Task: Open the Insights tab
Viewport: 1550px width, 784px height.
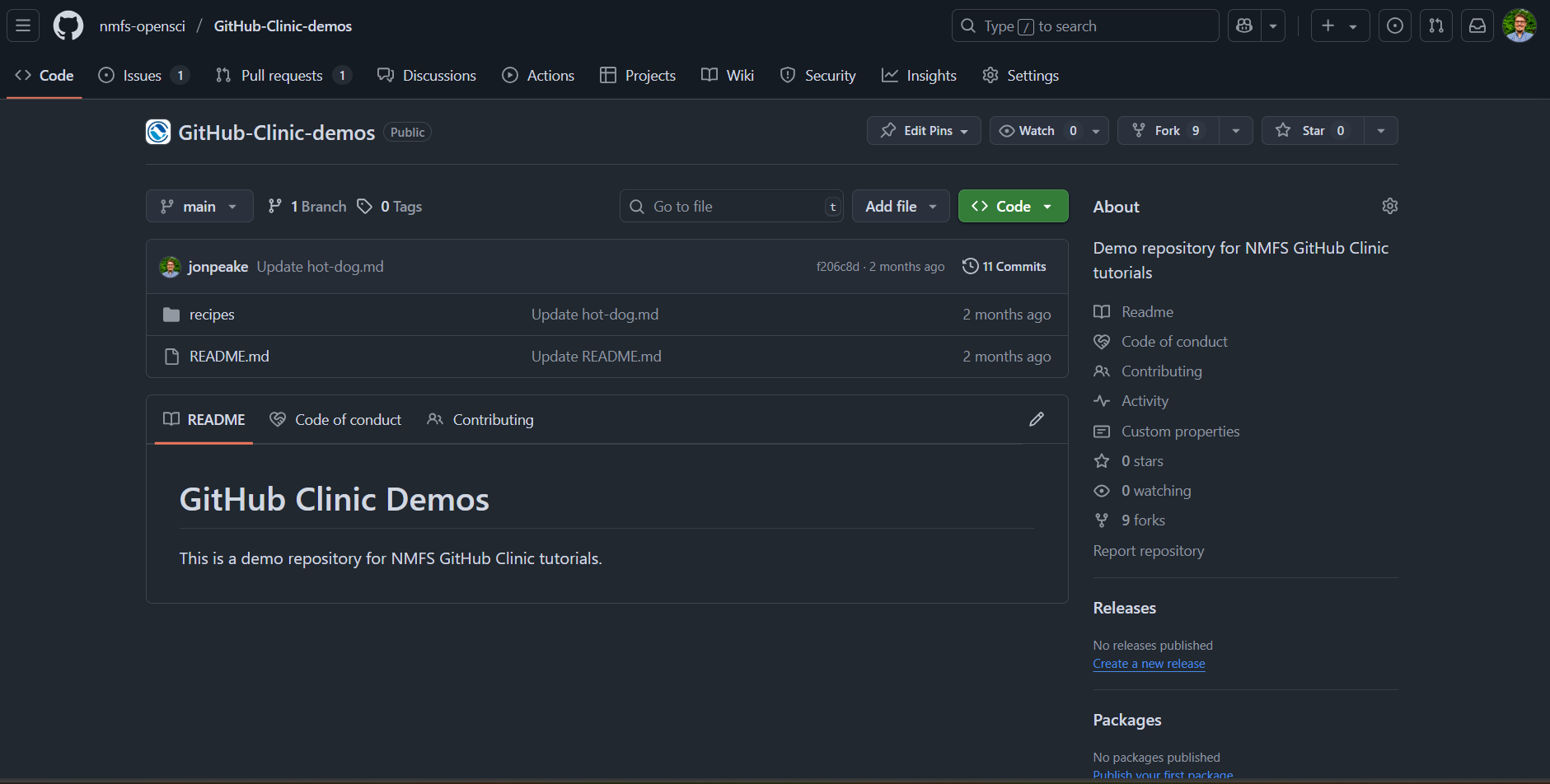Action: click(919, 75)
